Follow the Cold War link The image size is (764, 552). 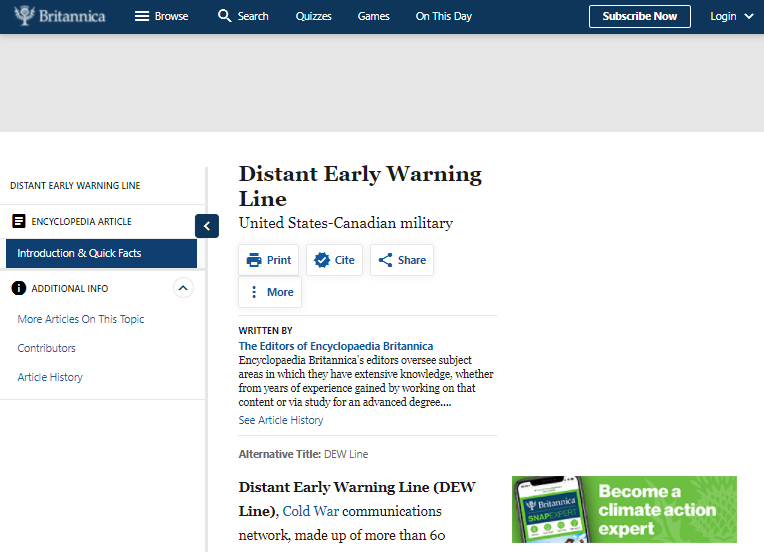[x=310, y=511]
